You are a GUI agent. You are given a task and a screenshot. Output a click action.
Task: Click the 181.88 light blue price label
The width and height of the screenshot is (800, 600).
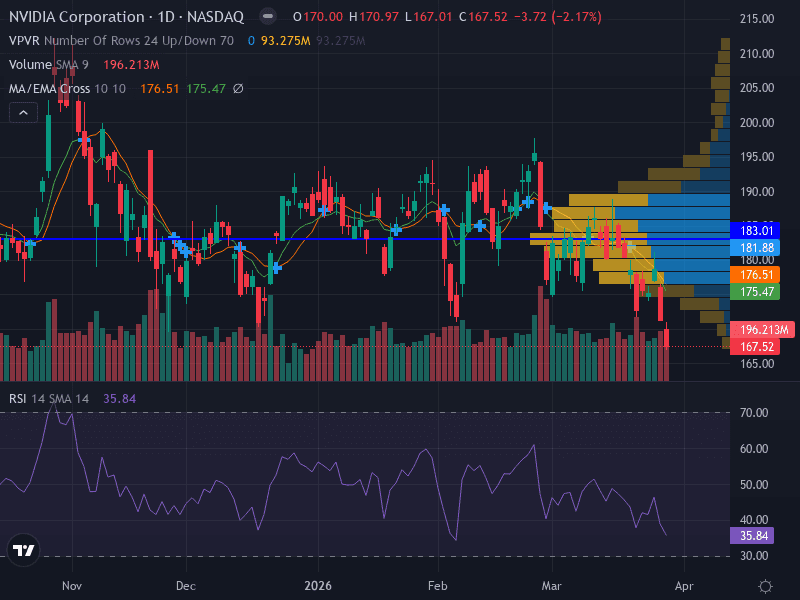tap(755, 248)
